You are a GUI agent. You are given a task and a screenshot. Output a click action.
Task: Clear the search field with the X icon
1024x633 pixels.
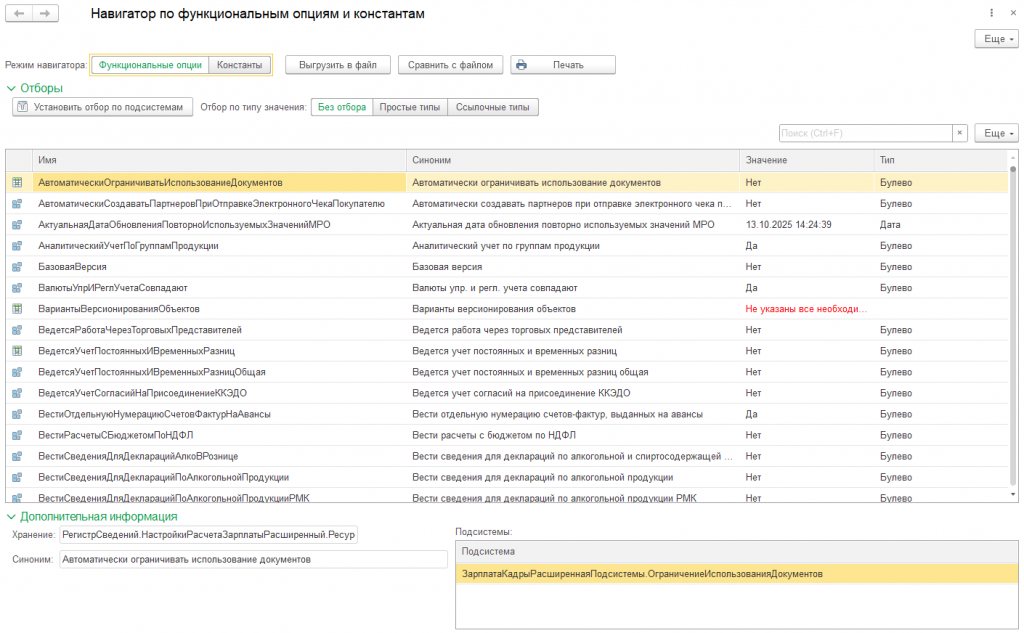[x=960, y=133]
